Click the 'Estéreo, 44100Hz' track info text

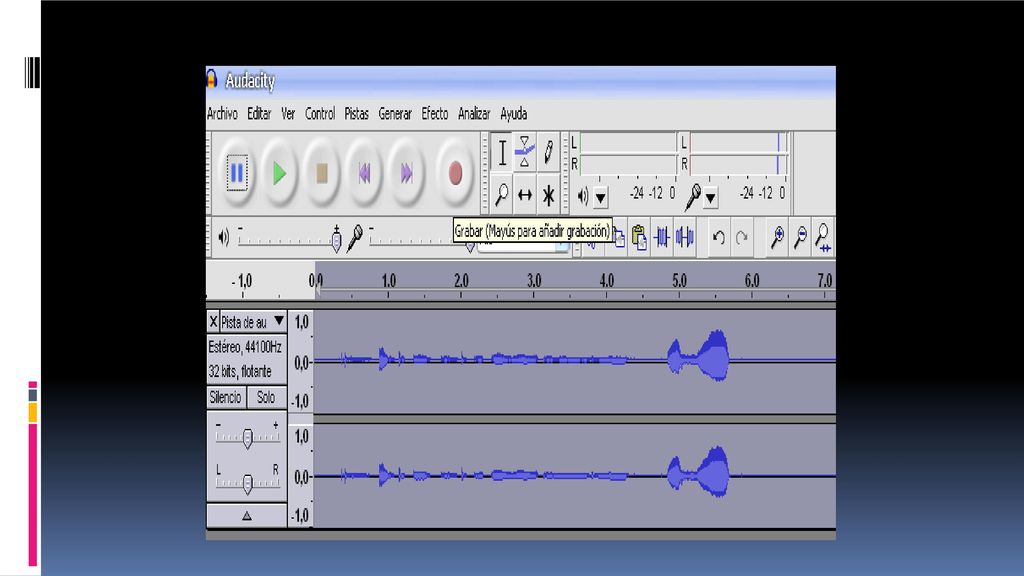tap(245, 347)
